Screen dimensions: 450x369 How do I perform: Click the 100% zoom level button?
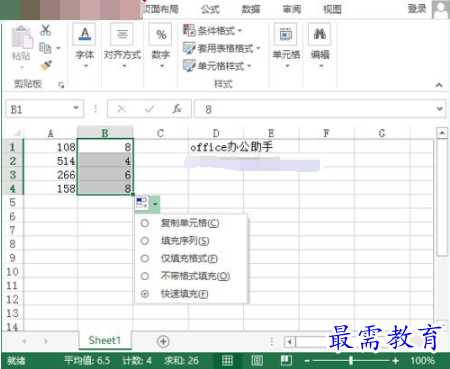coord(422,361)
